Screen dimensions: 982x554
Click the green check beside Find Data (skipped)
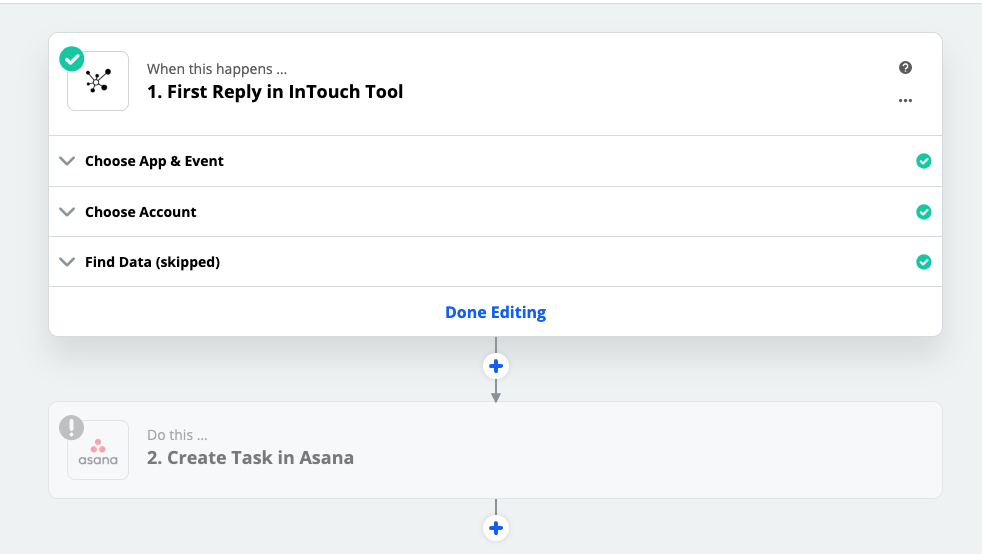tap(923, 262)
